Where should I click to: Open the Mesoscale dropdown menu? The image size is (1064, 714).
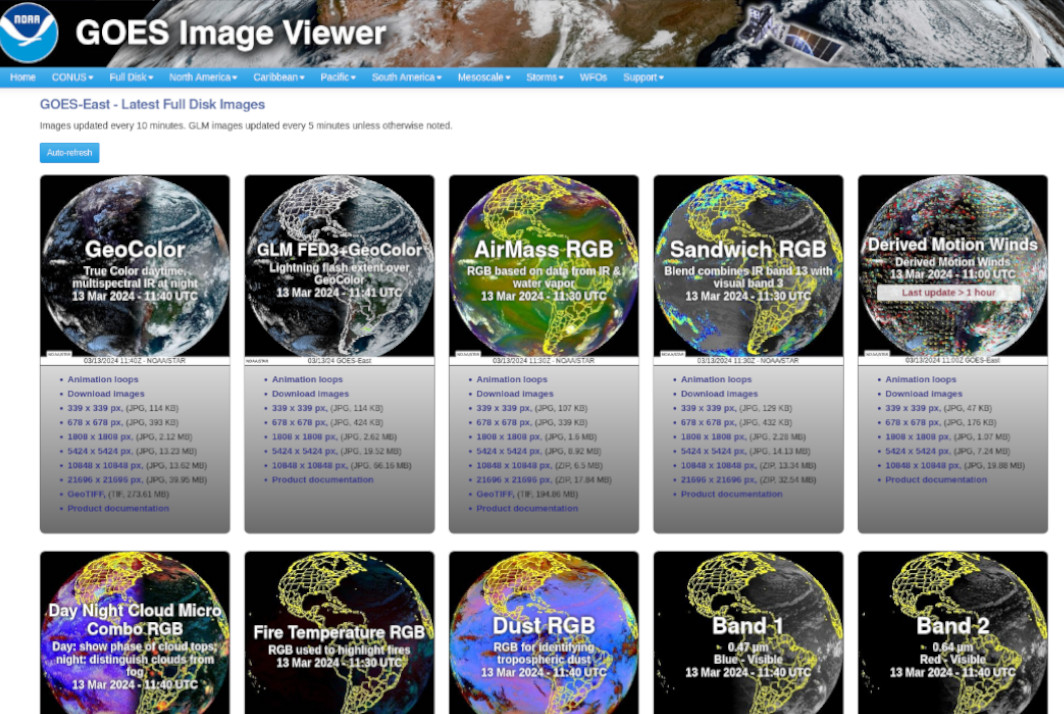[484, 77]
